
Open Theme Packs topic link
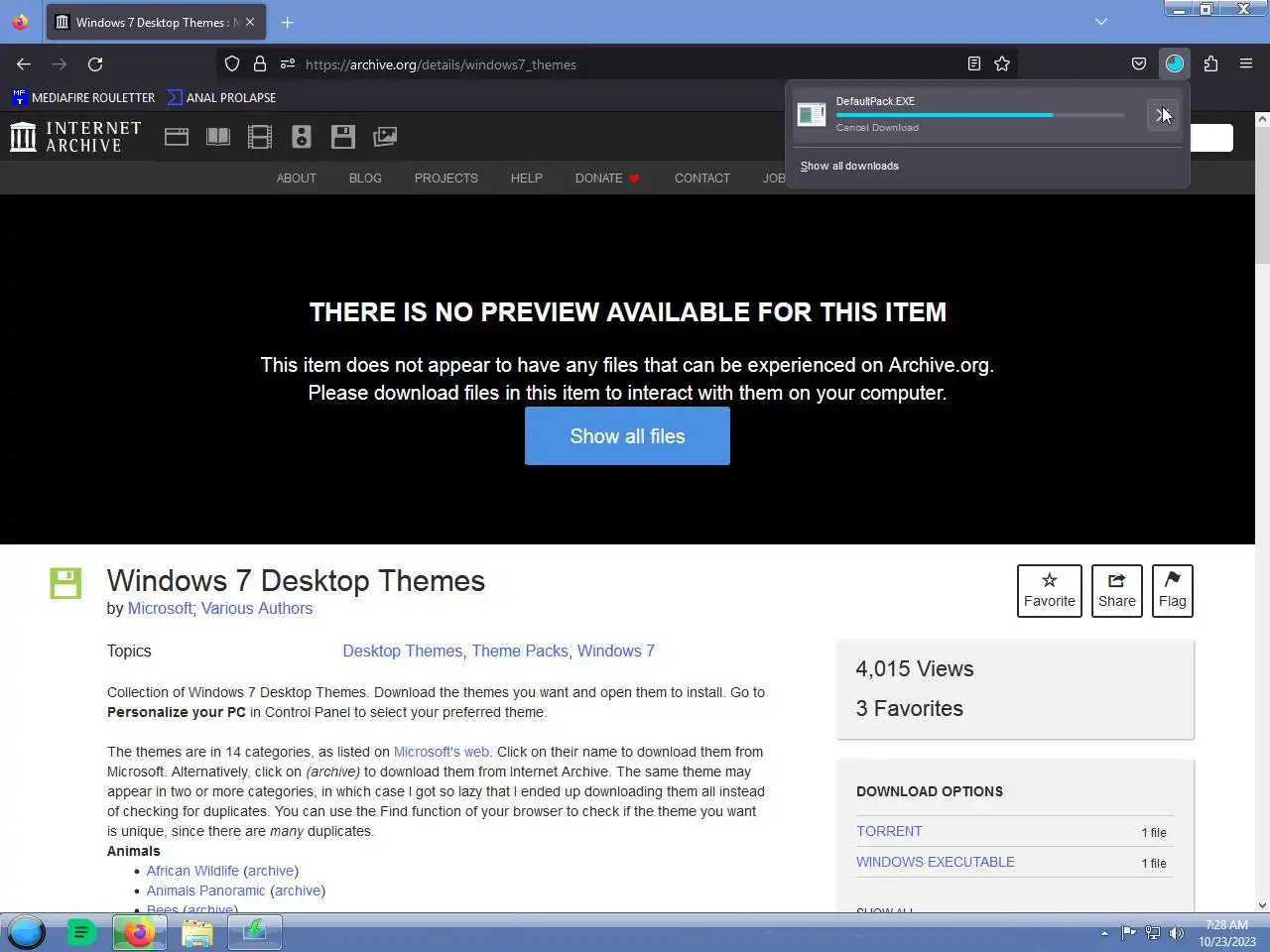click(520, 651)
